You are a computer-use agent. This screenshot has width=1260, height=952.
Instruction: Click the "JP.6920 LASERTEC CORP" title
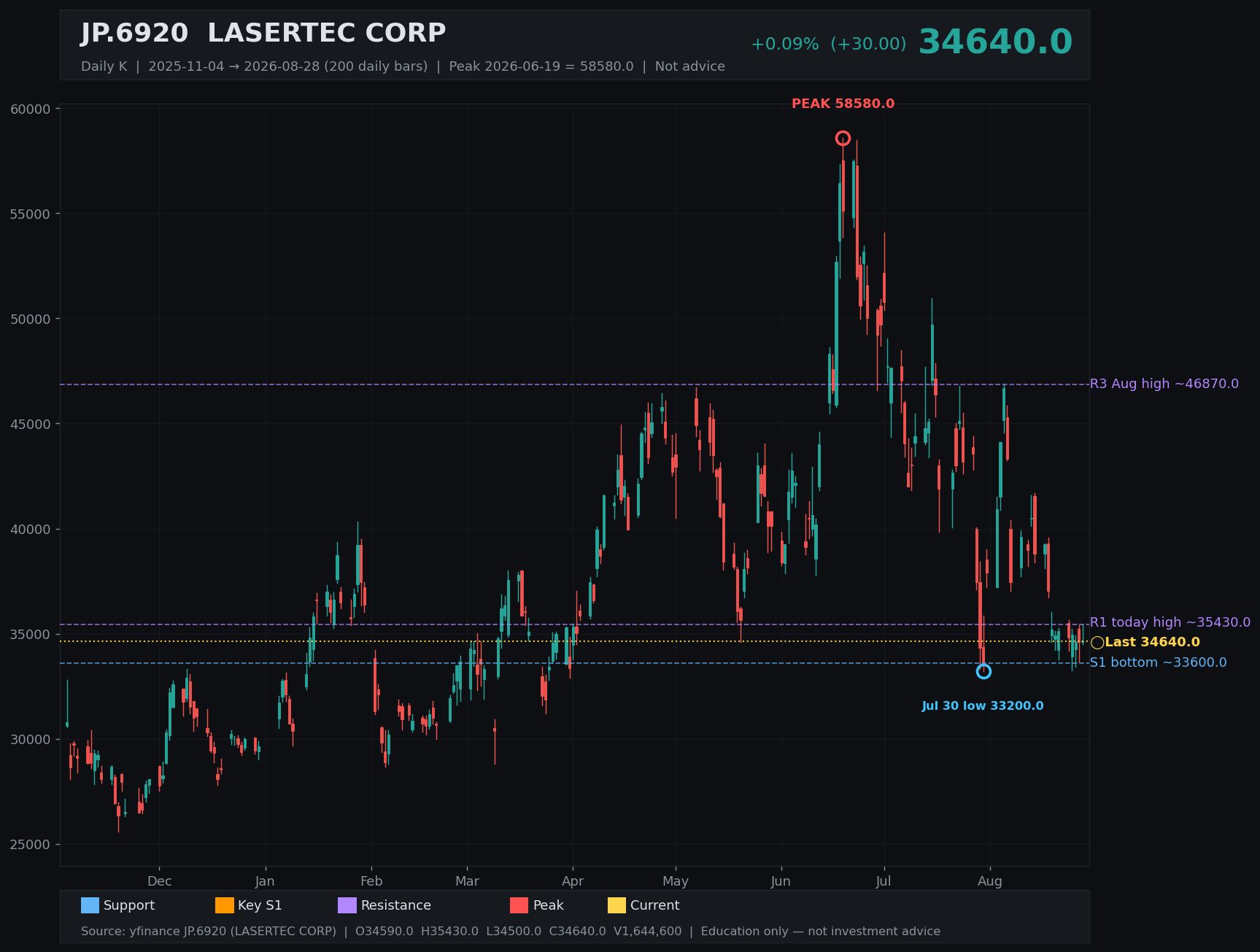[x=263, y=34]
